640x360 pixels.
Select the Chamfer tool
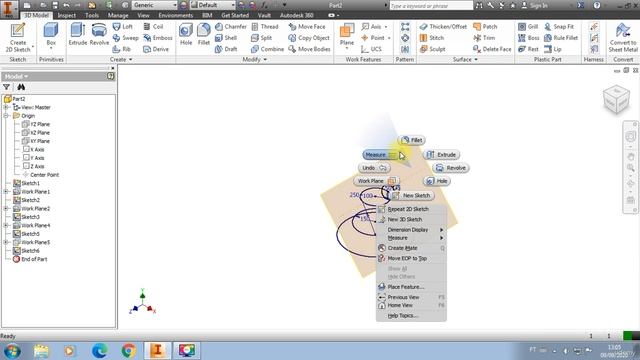pyautogui.click(x=231, y=27)
